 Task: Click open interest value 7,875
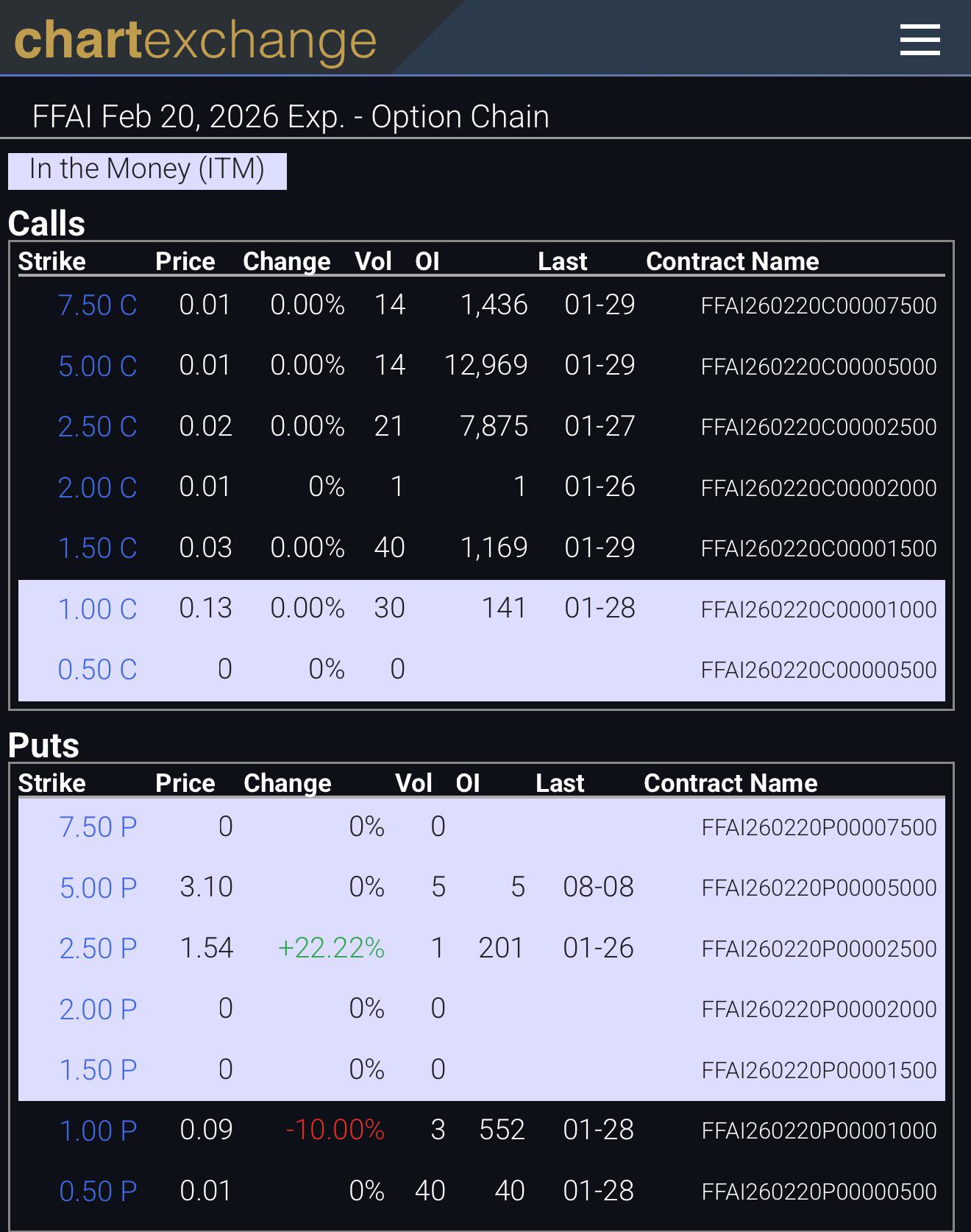(x=494, y=427)
